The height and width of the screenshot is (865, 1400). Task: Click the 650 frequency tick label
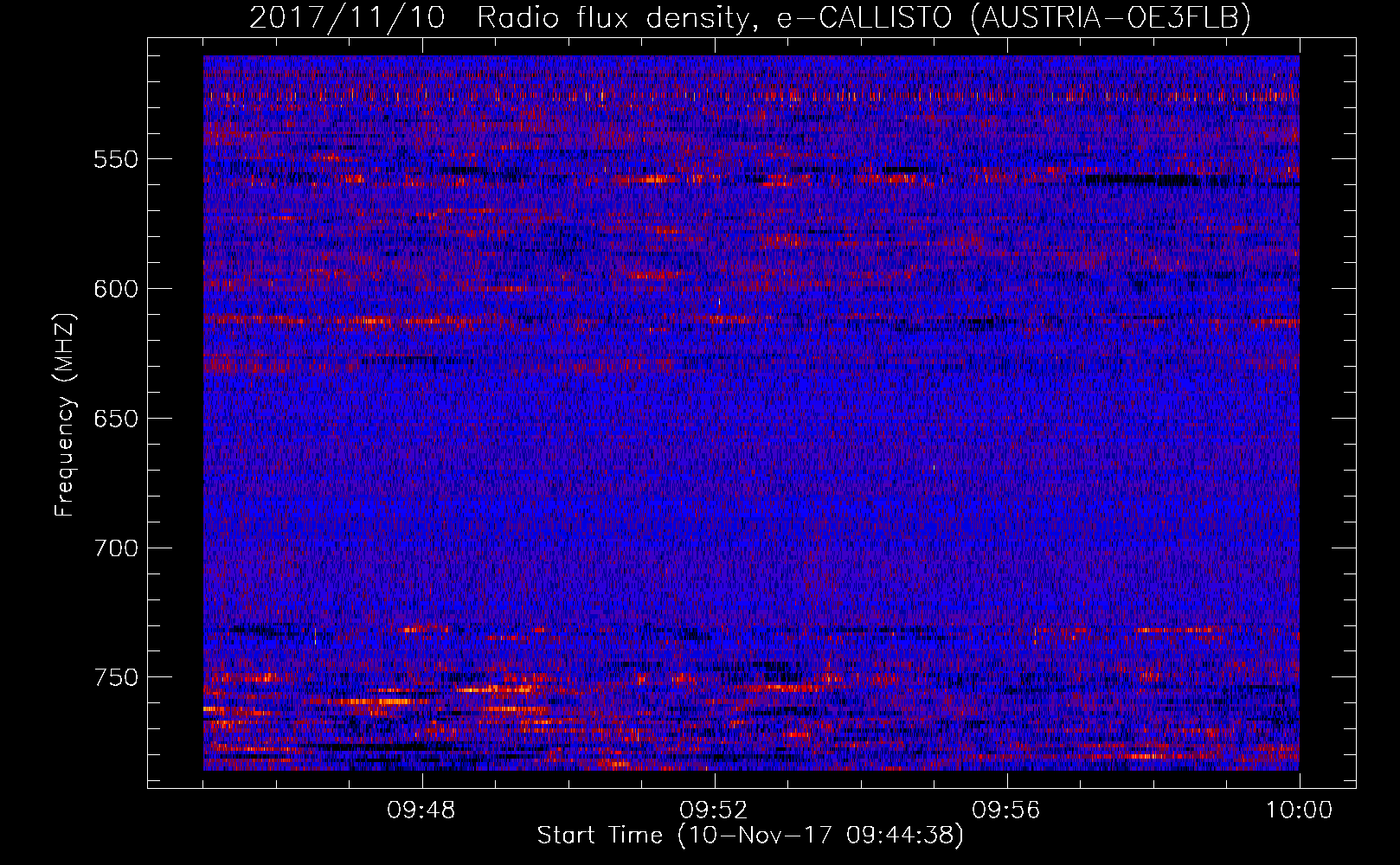click(116, 419)
